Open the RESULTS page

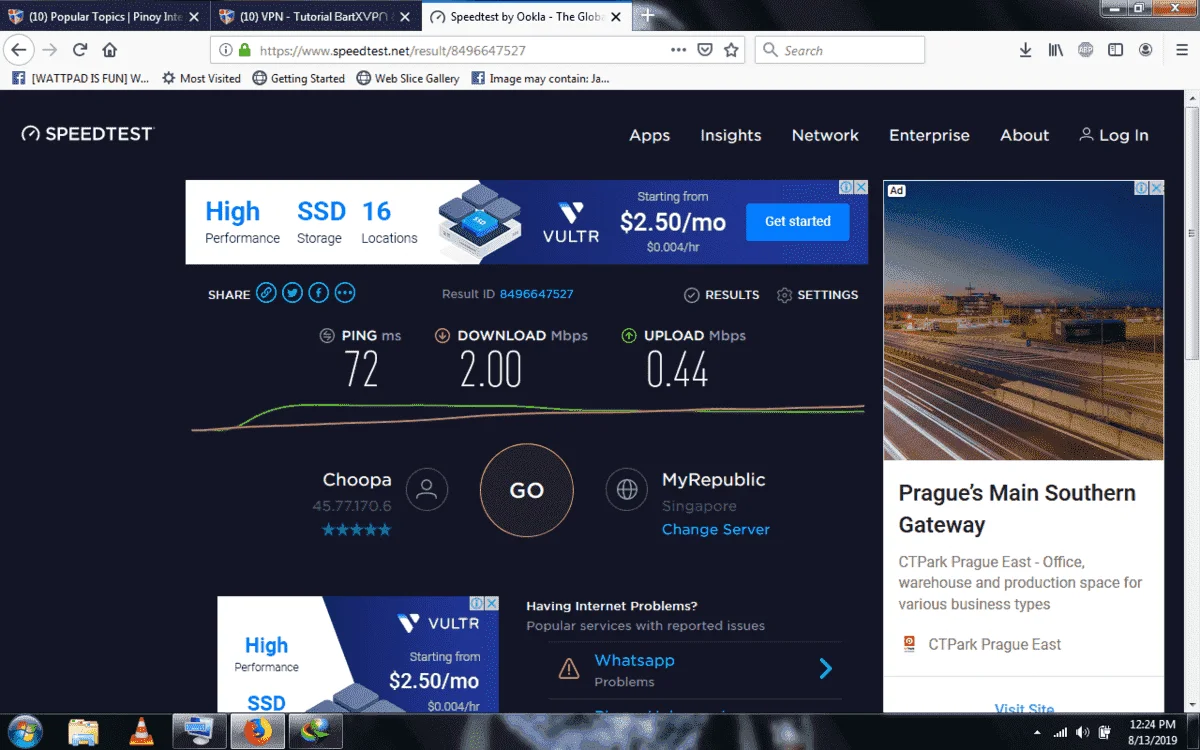coord(722,295)
